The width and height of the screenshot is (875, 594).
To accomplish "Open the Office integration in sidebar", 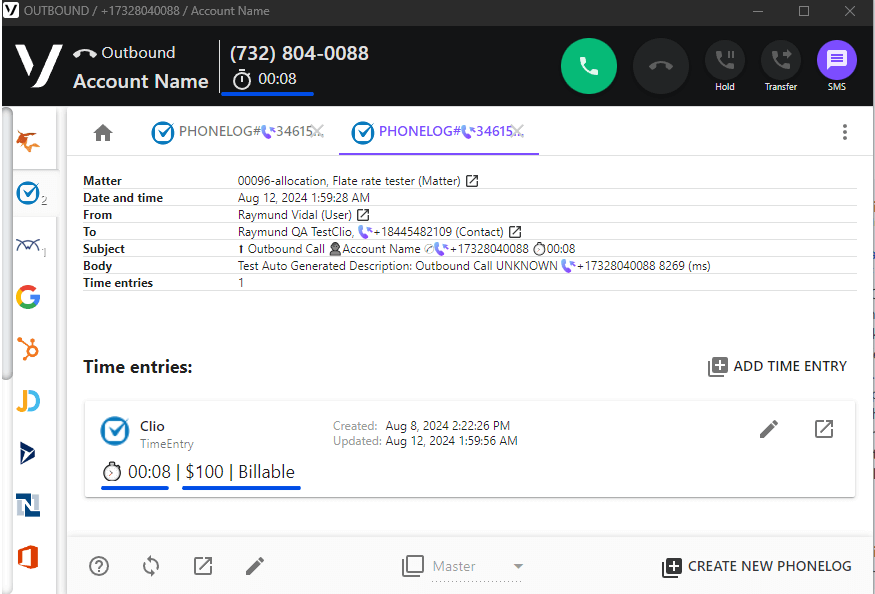I will click(x=28, y=557).
